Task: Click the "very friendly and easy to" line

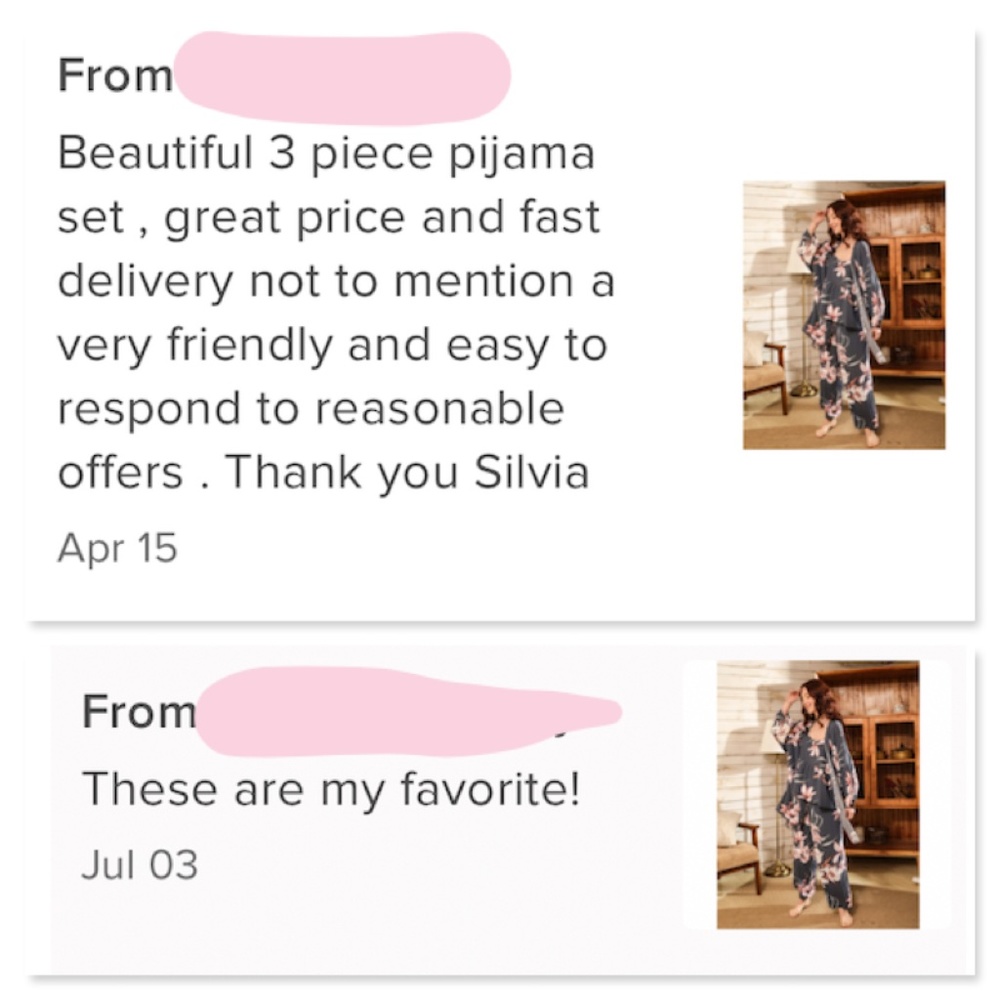Action: pyautogui.click(x=332, y=344)
